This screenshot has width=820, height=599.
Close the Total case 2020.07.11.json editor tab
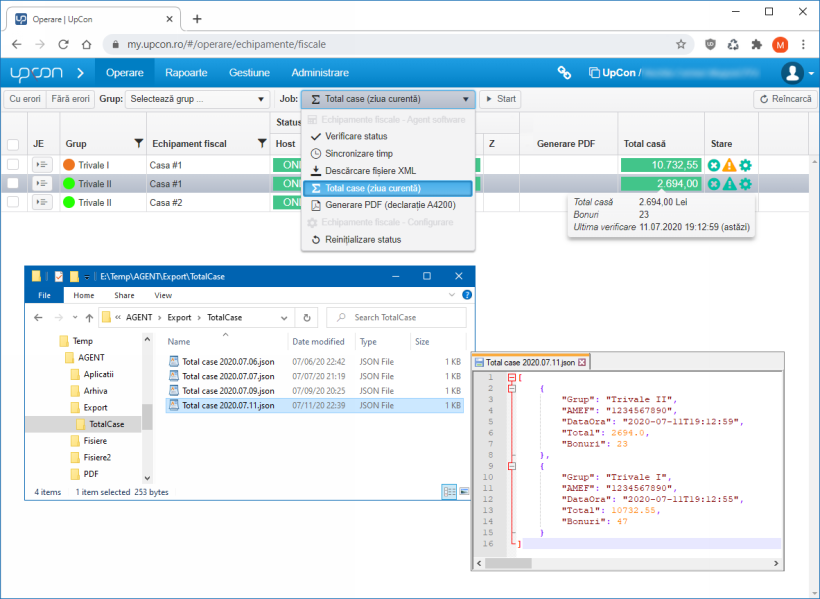tap(582, 362)
